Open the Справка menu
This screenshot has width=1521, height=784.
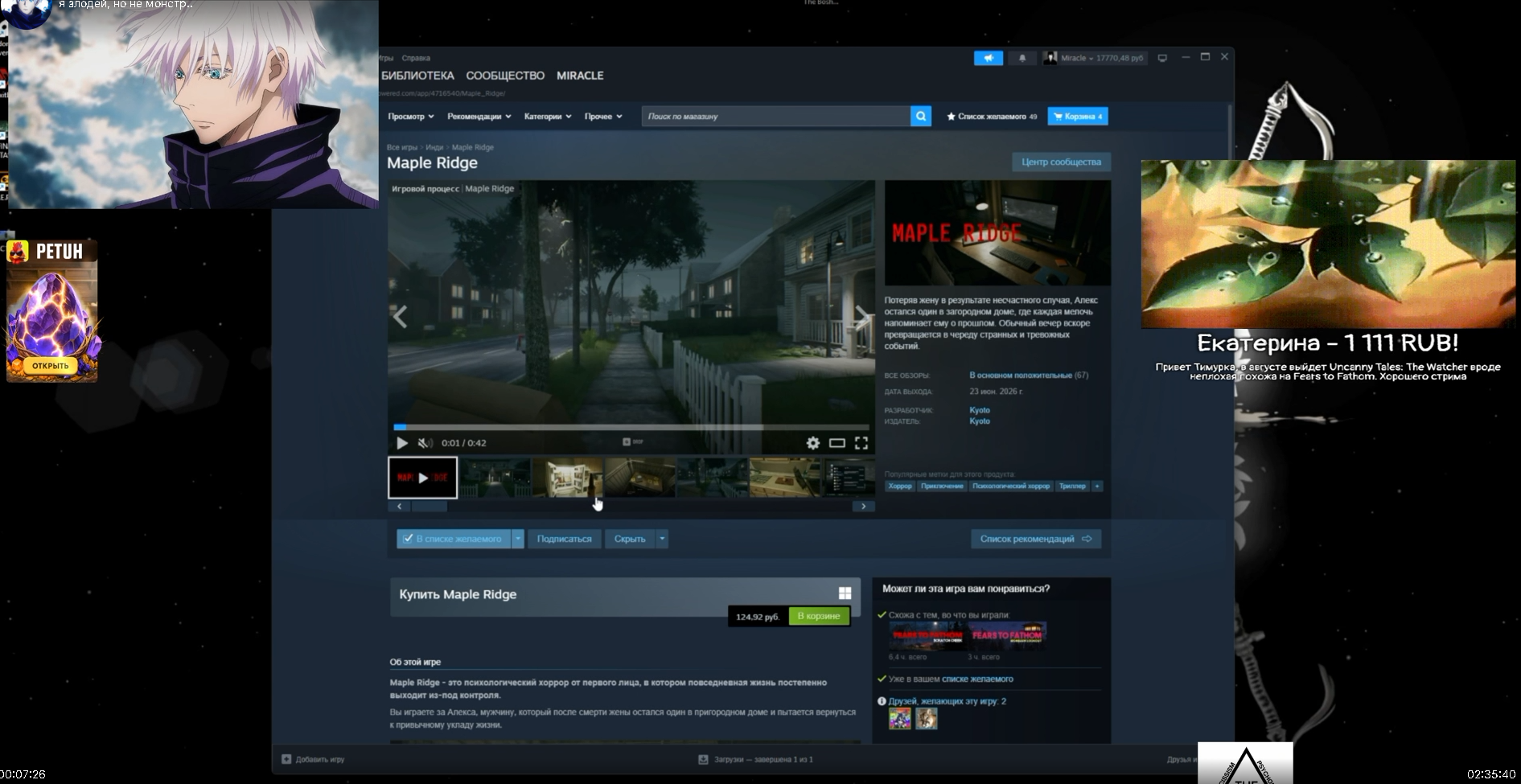(x=416, y=58)
